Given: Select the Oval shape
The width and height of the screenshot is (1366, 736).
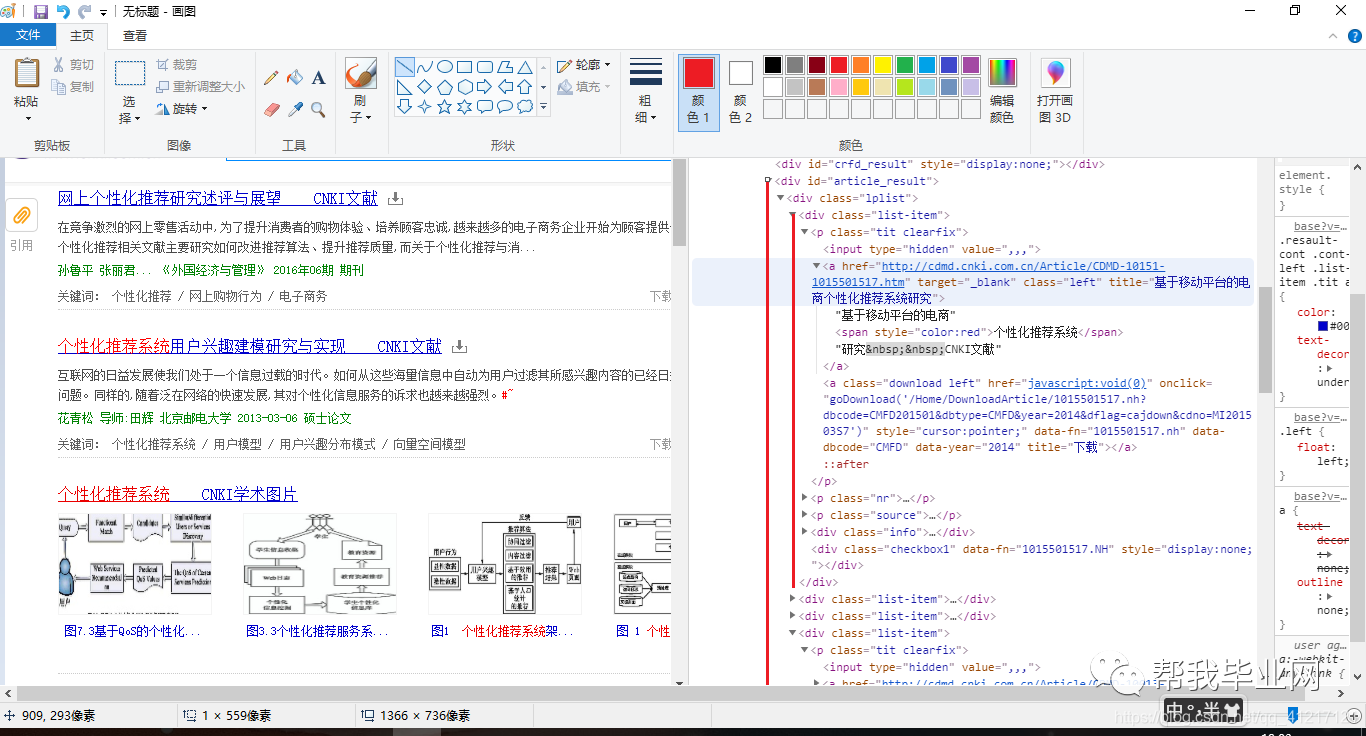Looking at the screenshot, I should (445, 67).
